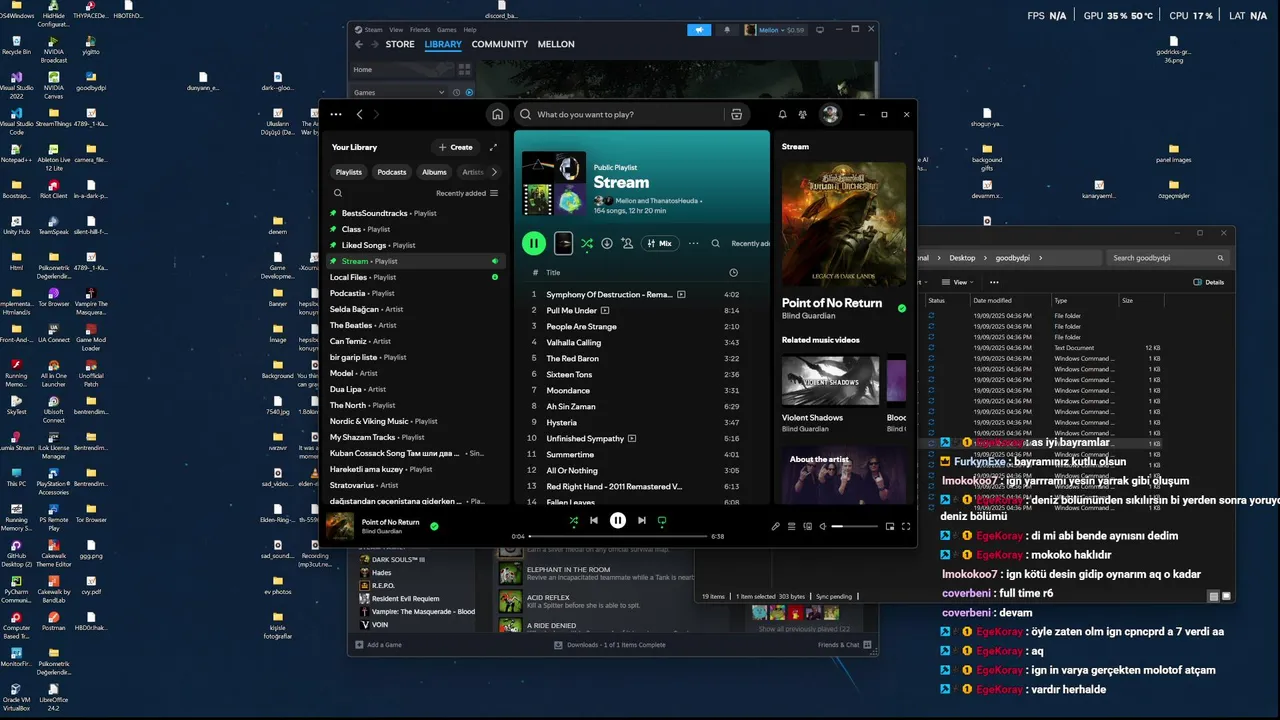Click Create button in Your Library
1280x720 pixels.
click(x=455, y=147)
